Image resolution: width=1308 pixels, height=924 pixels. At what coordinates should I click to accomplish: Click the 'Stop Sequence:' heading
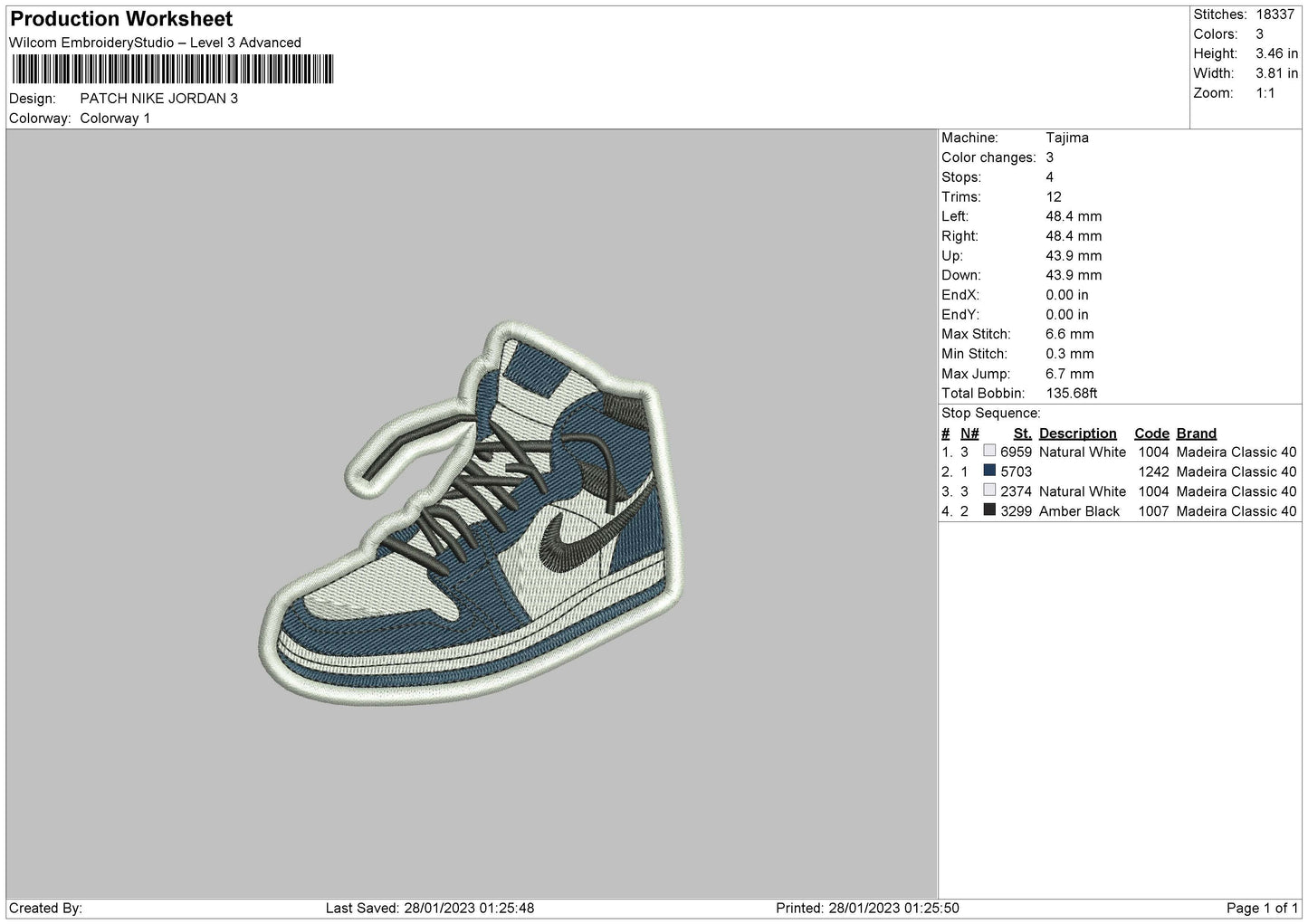(x=991, y=414)
